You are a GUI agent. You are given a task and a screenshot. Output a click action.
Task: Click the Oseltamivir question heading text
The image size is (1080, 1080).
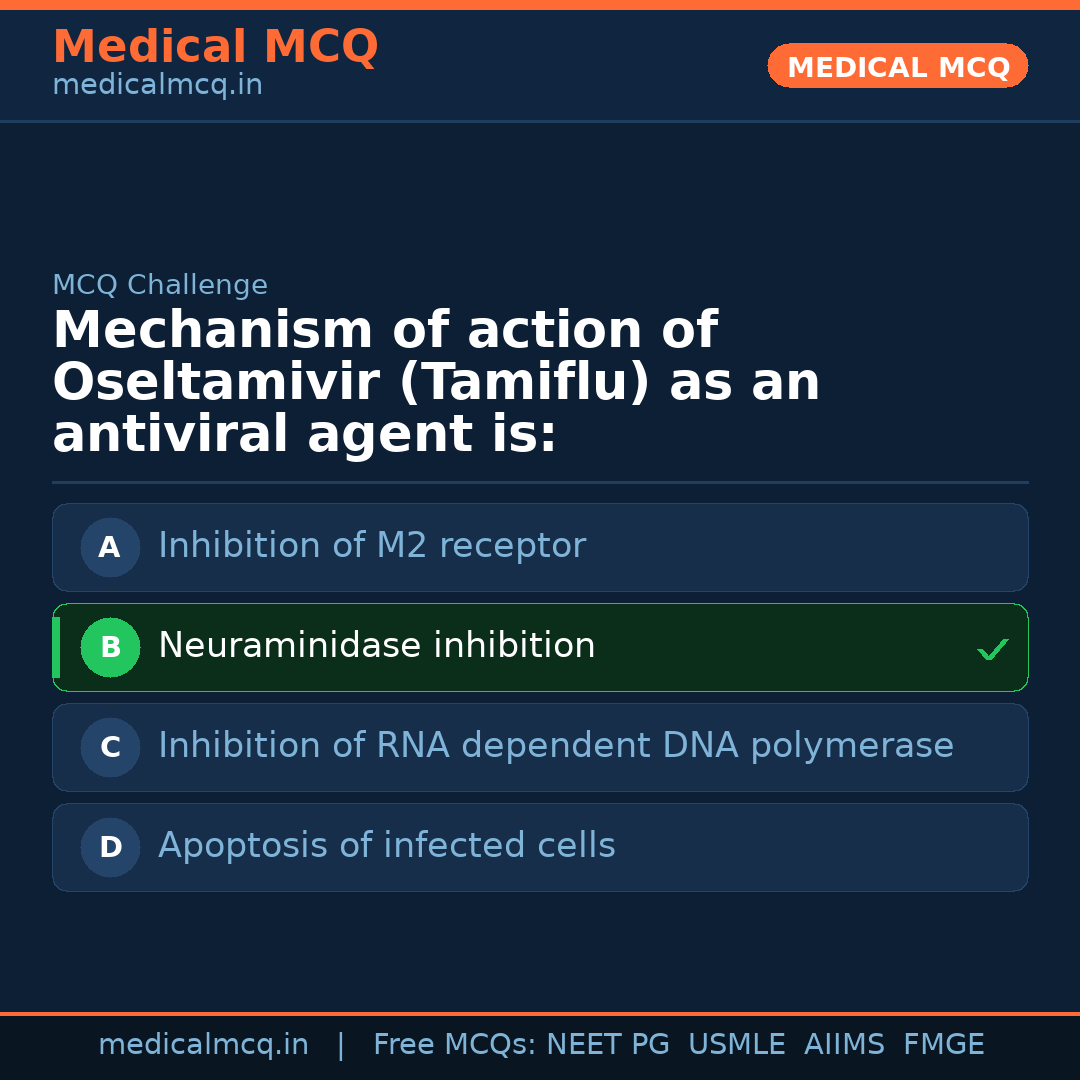[x=437, y=382]
